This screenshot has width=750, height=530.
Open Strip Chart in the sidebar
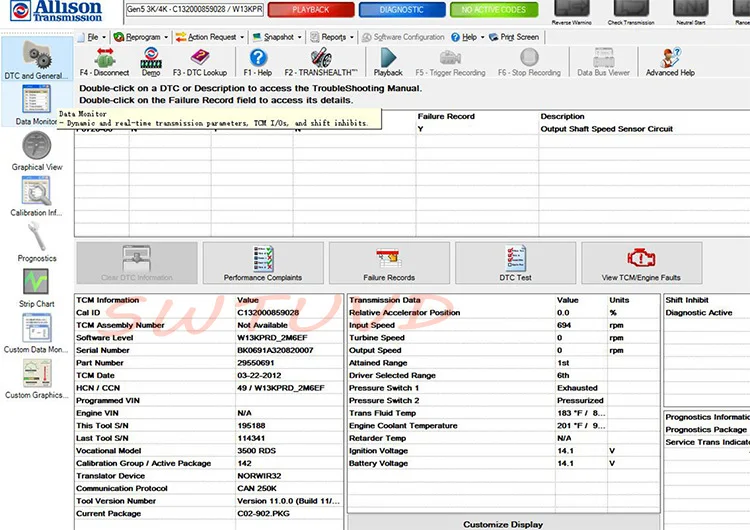pos(37,286)
